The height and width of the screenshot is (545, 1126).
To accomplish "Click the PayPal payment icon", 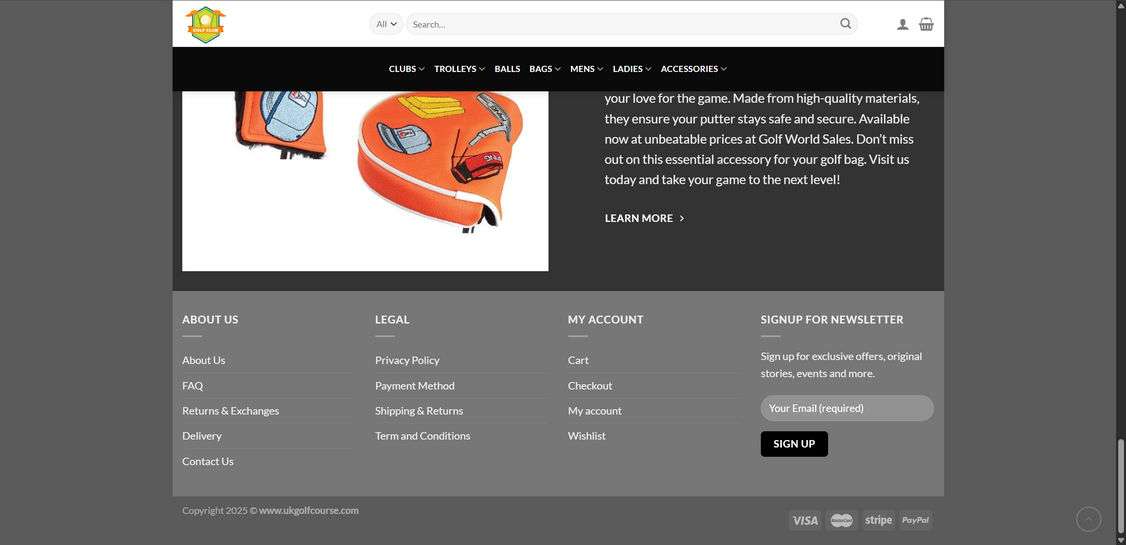I will (916, 521).
